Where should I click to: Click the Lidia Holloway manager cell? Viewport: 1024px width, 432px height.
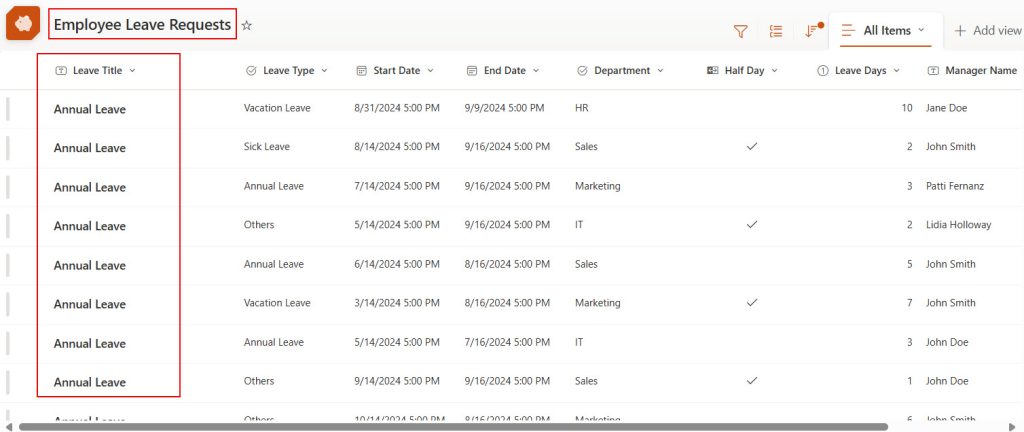(x=958, y=224)
